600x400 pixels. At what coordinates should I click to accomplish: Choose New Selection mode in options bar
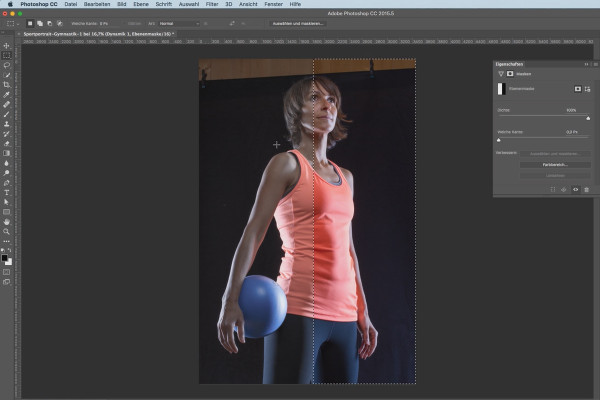tap(30, 23)
